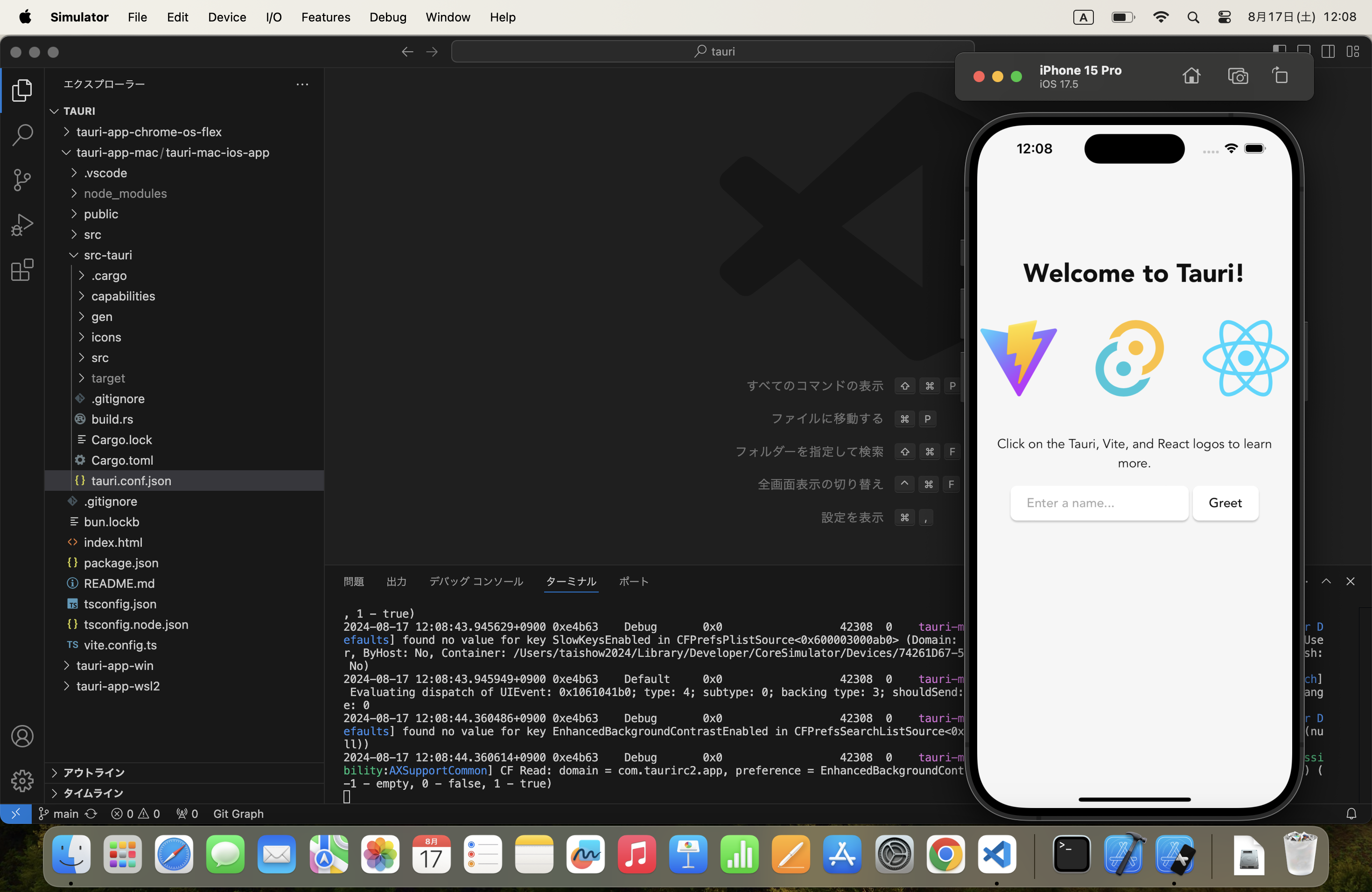This screenshot has width=1372, height=892.
Task: Click the Tauri logo in the simulator
Action: [x=1129, y=358]
